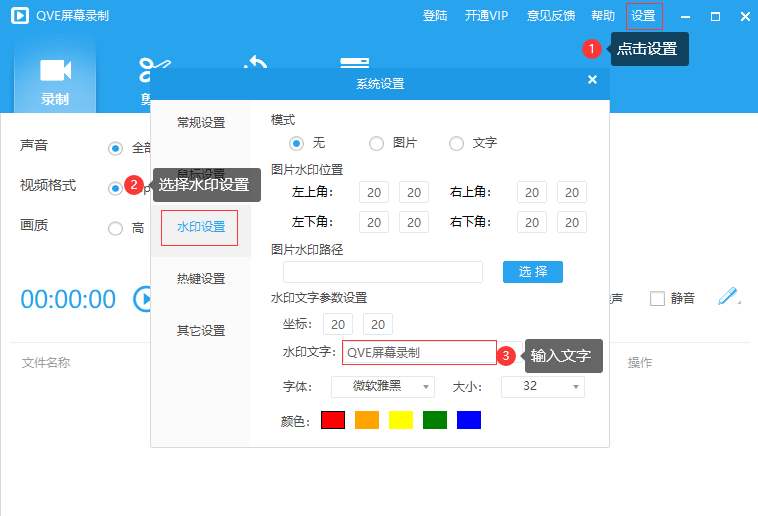This screenshot has height=516, width=758.
Task: Click 开通VIP in the title bar
Action: 486,16
